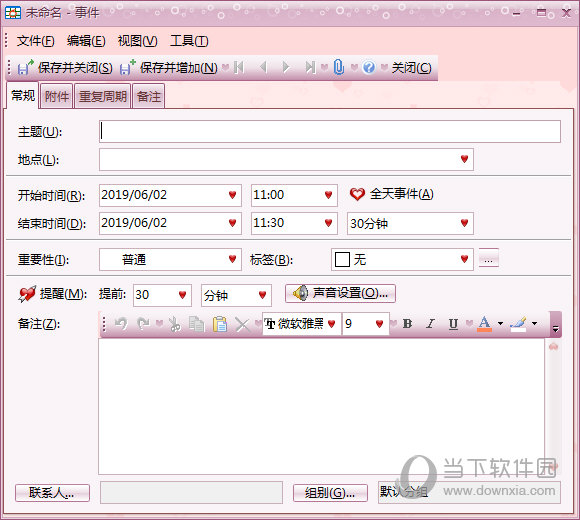Click Save and Add New (保存并增加) button
Viewport: 580px width, 520px height.
169,68
